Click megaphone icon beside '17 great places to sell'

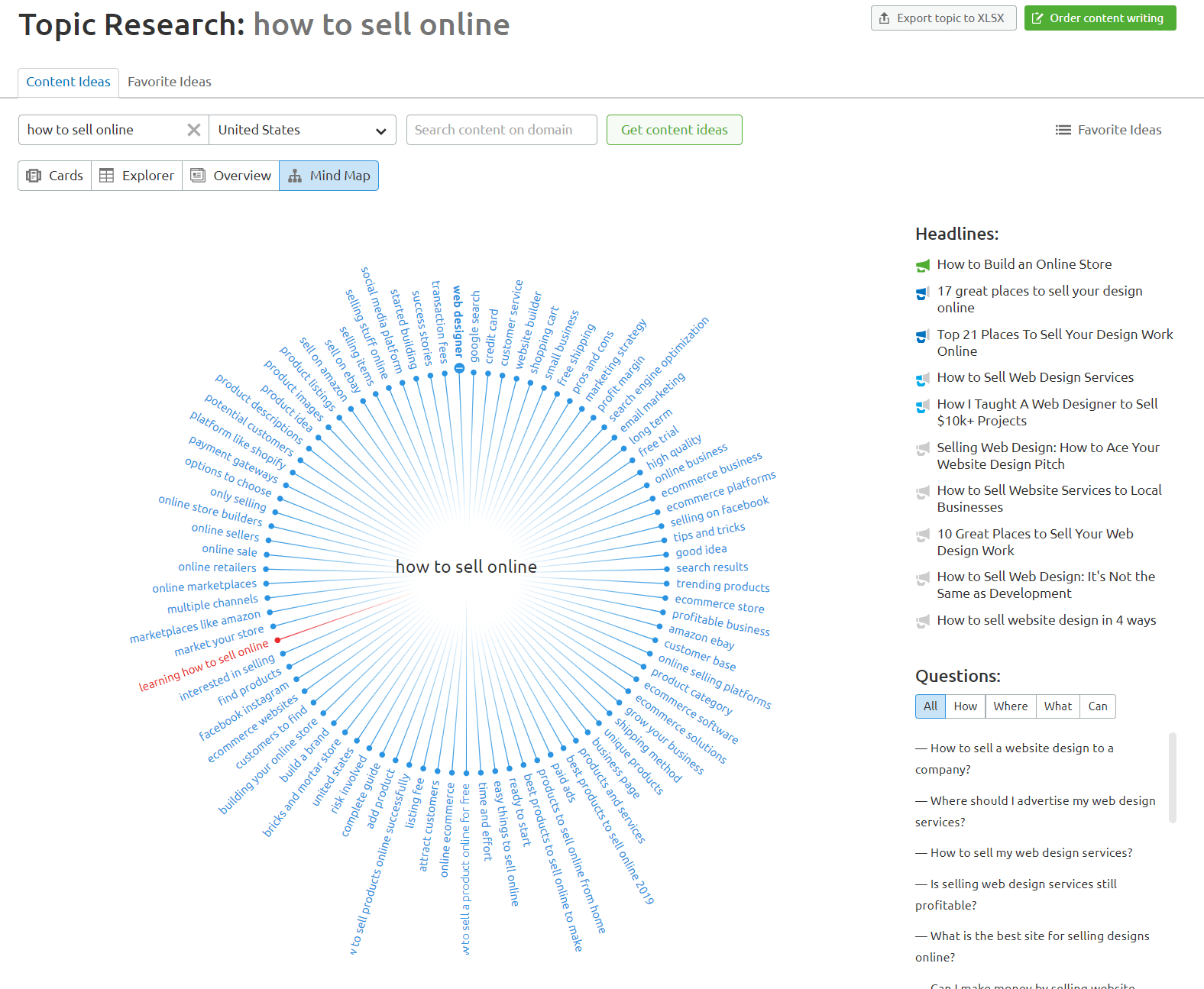click(923, 292)
